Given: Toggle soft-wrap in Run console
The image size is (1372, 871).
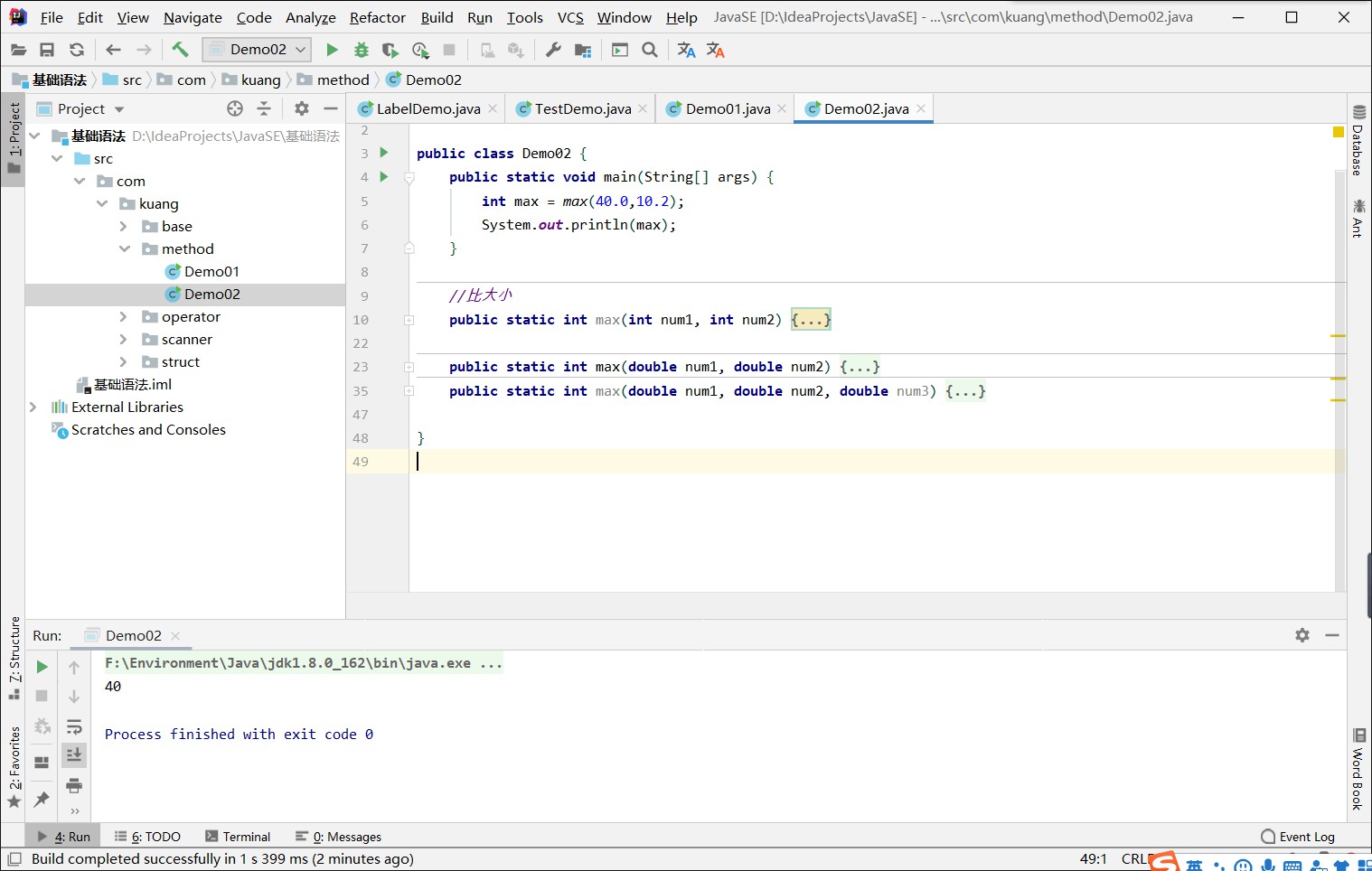Looking at the screenshot, I should tap(74, 726).
